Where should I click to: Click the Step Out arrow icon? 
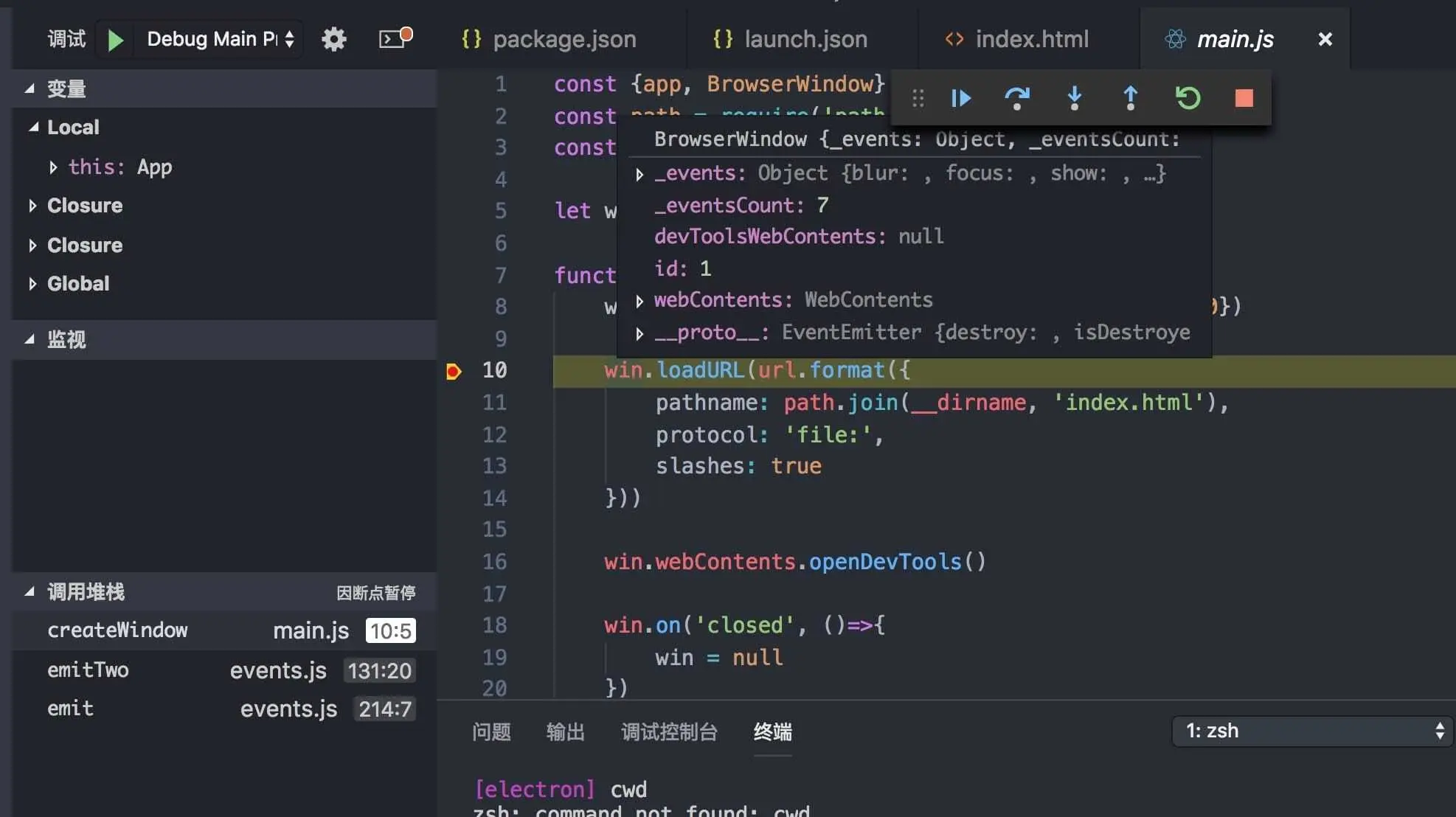click(x=1130, y=98)
